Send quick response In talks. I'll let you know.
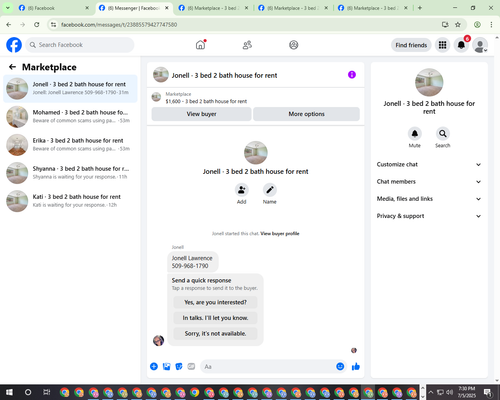The height and width of the screenshot is (400, 500). pos(215,318)
